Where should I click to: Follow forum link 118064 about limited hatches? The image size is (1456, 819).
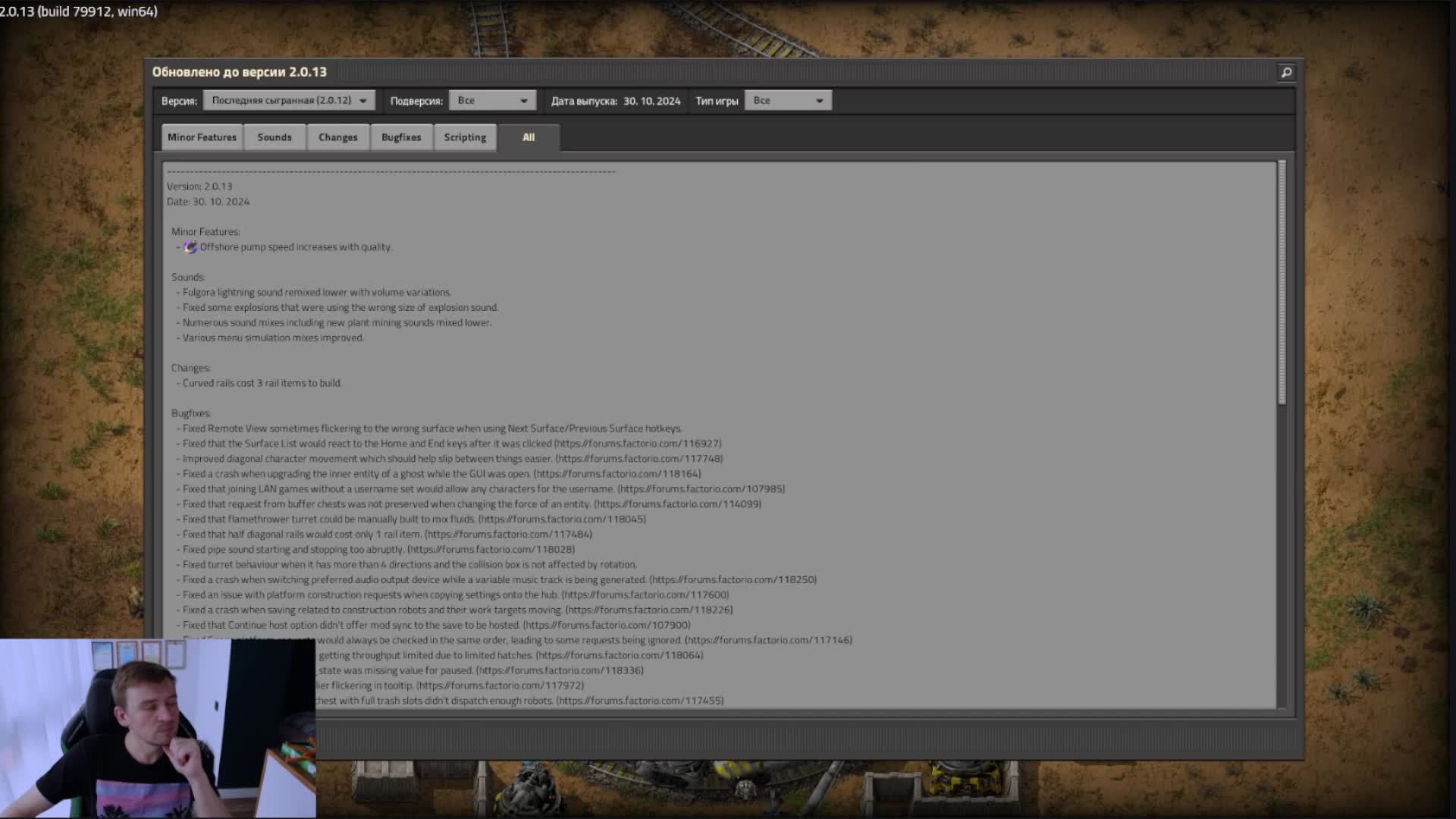620,656
